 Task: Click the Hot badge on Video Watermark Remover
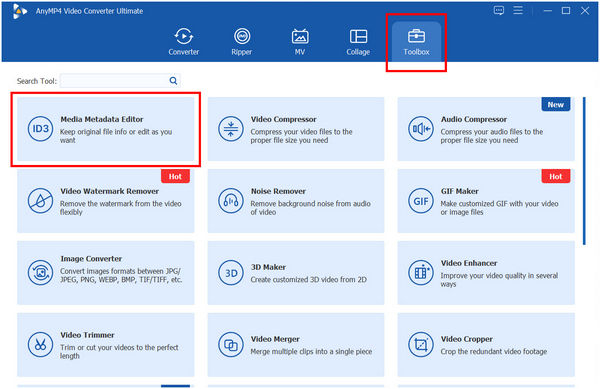[x=175, y=176]
